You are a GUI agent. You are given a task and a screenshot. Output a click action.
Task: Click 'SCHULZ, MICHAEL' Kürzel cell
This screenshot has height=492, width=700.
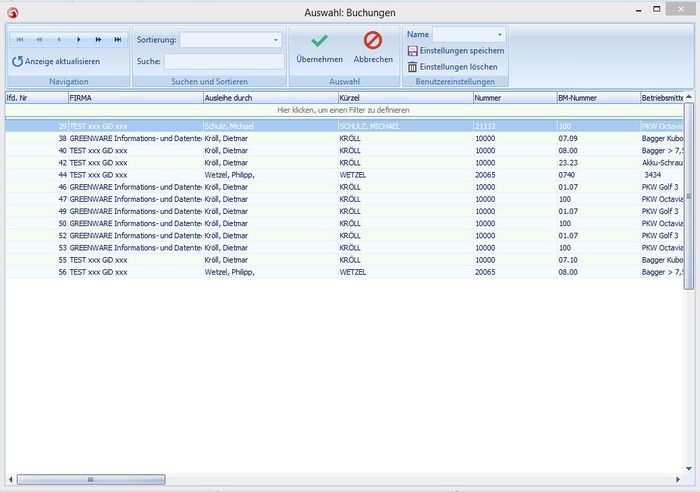point(405,126)
